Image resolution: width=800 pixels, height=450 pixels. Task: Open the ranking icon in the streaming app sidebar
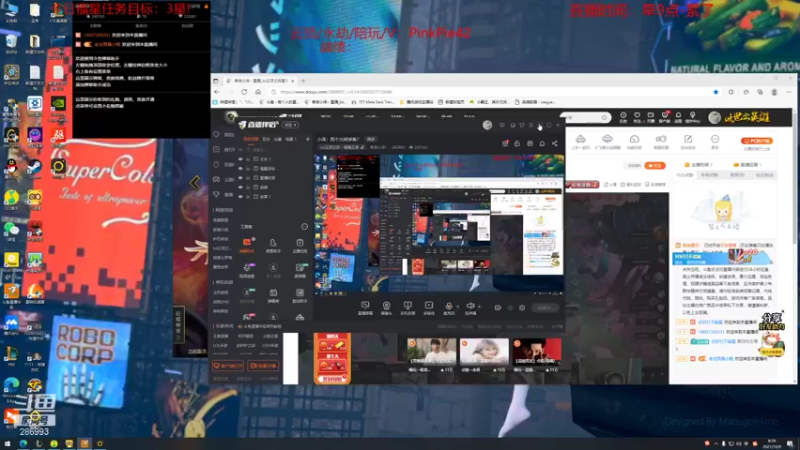216,149
